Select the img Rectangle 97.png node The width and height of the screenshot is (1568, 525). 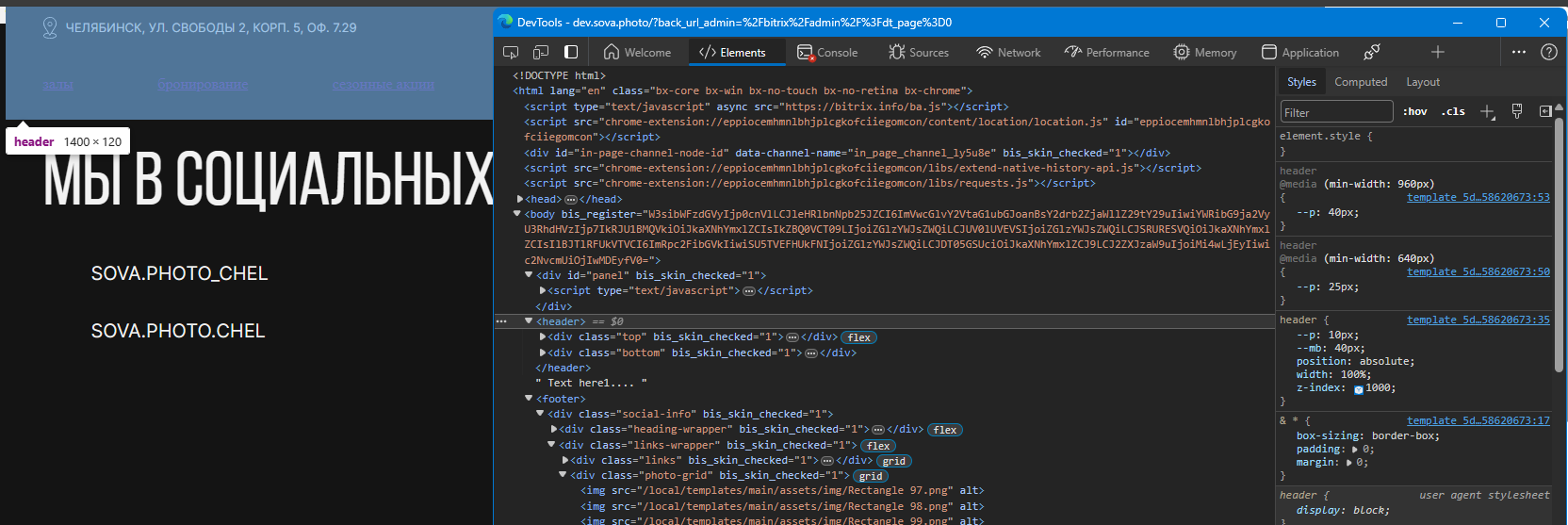[x=782, y=491]
